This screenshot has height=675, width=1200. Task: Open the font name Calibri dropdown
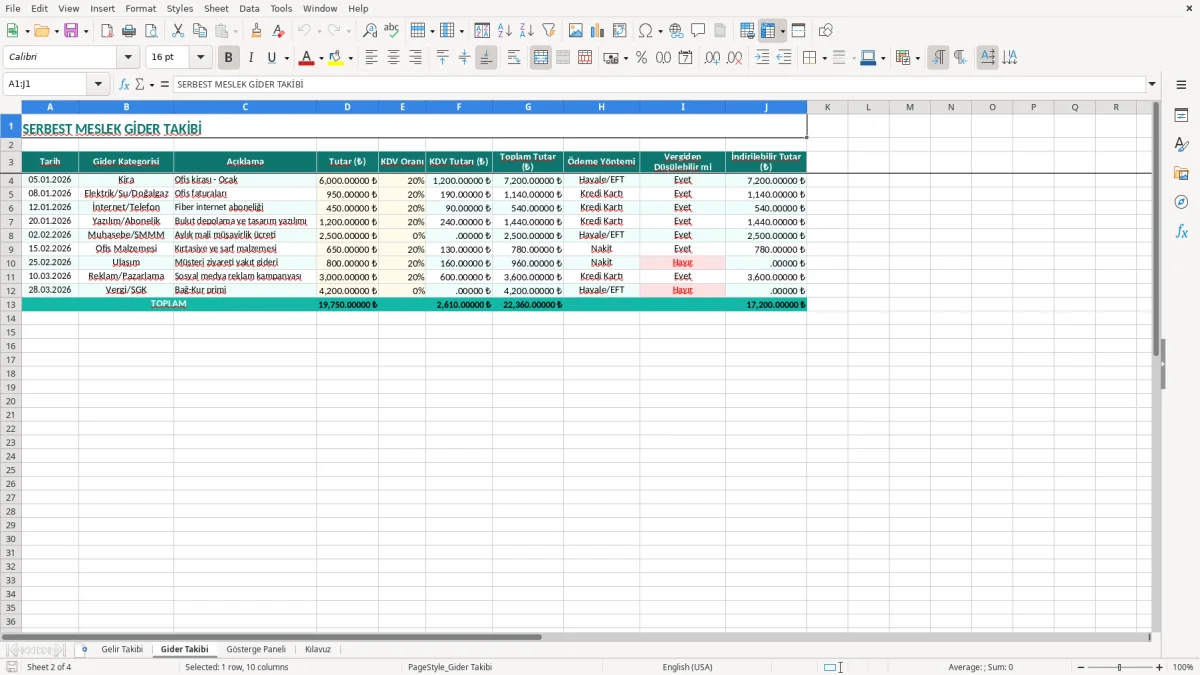pyautogui.click(x=127, y=58)
